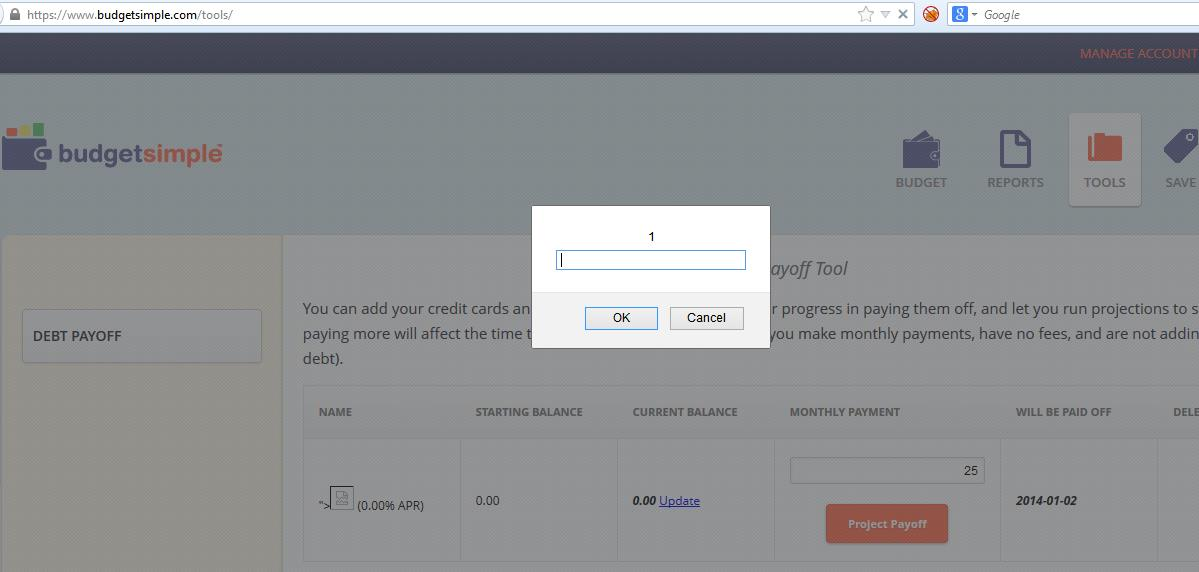
Task: Click the Project Payoff button
Action: (886, 524)
